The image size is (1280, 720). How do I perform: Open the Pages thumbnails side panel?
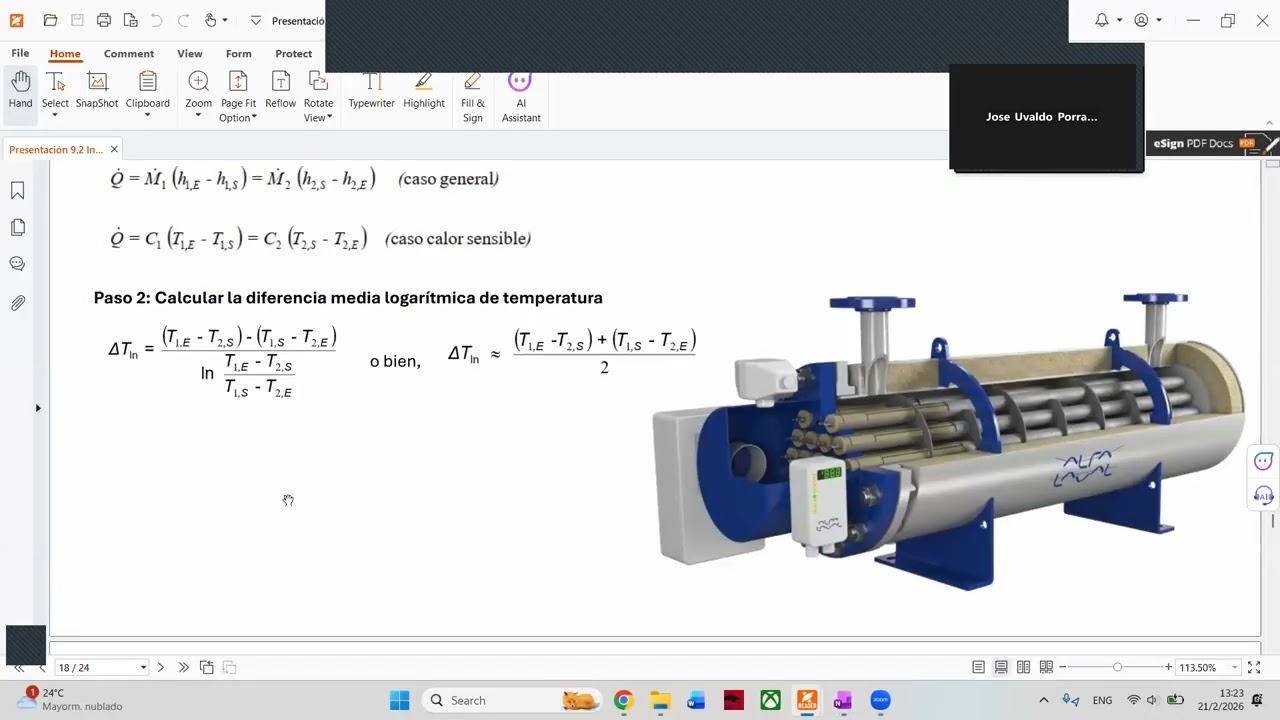tap(17, 227)
